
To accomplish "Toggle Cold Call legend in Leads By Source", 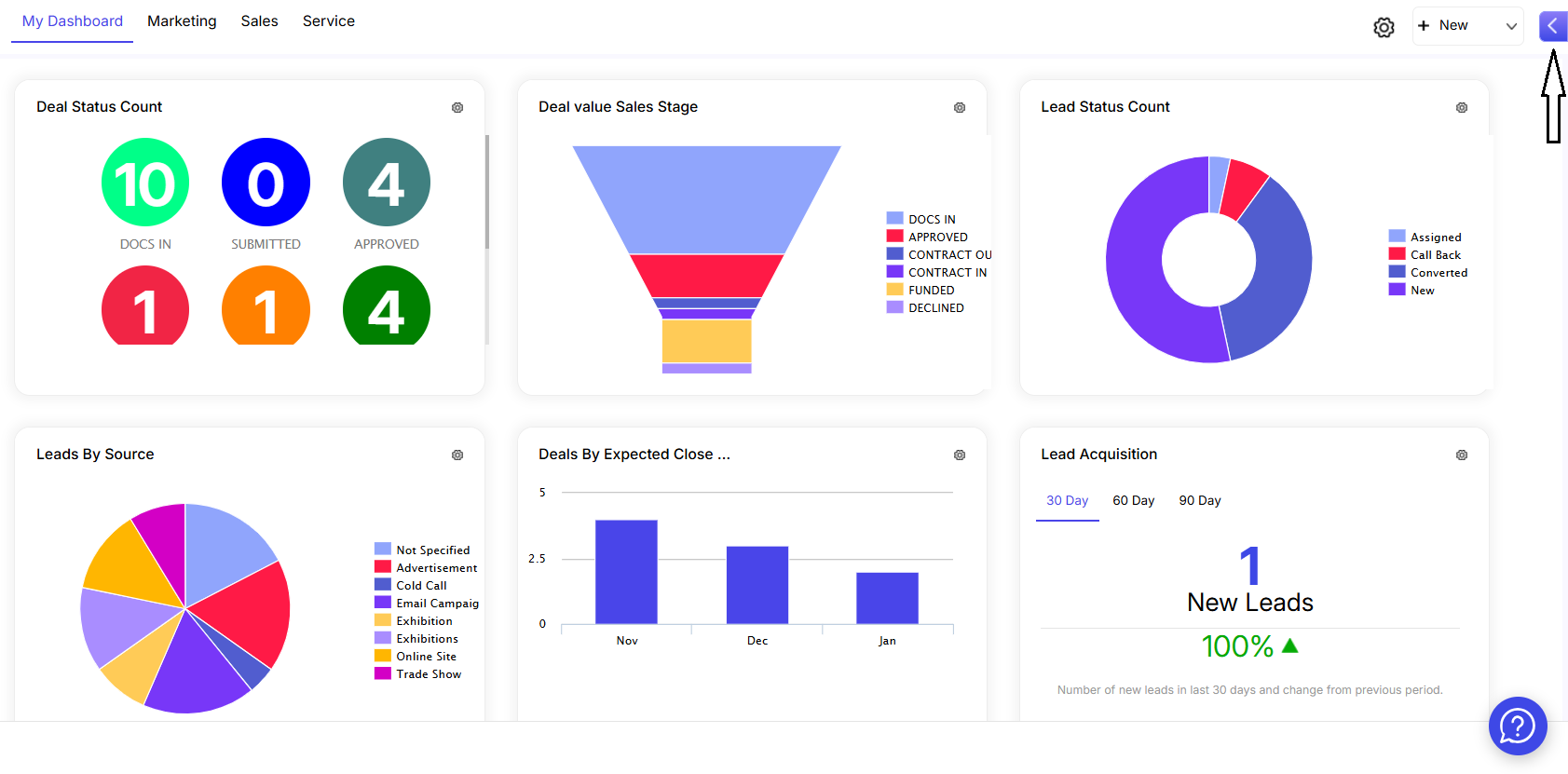I will point(420,586).
